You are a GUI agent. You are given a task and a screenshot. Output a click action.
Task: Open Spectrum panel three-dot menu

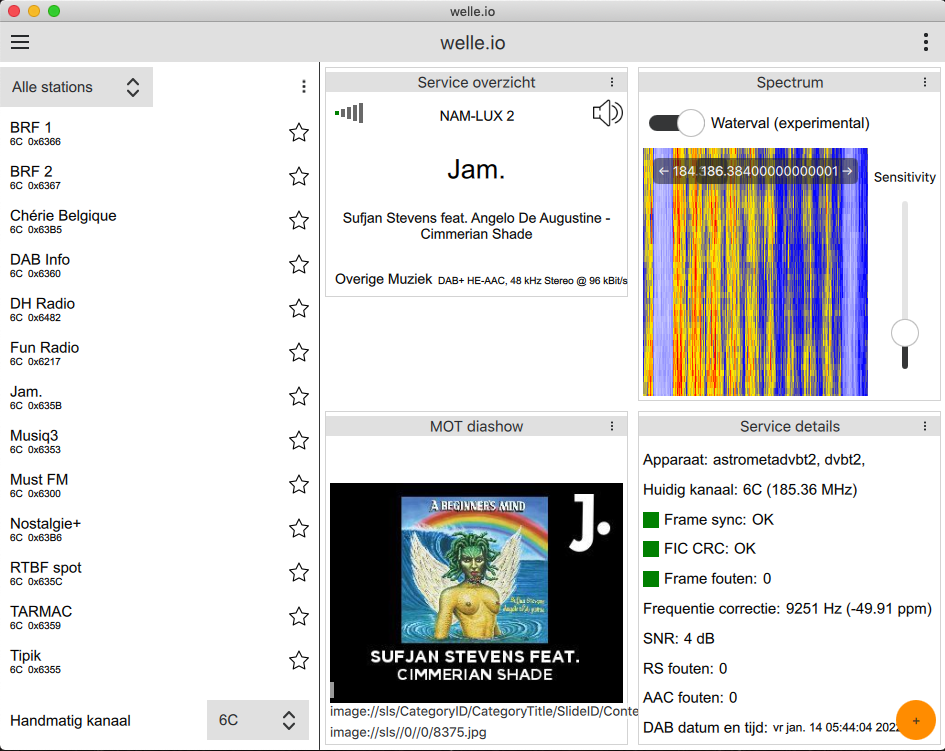tap(925, 82)
